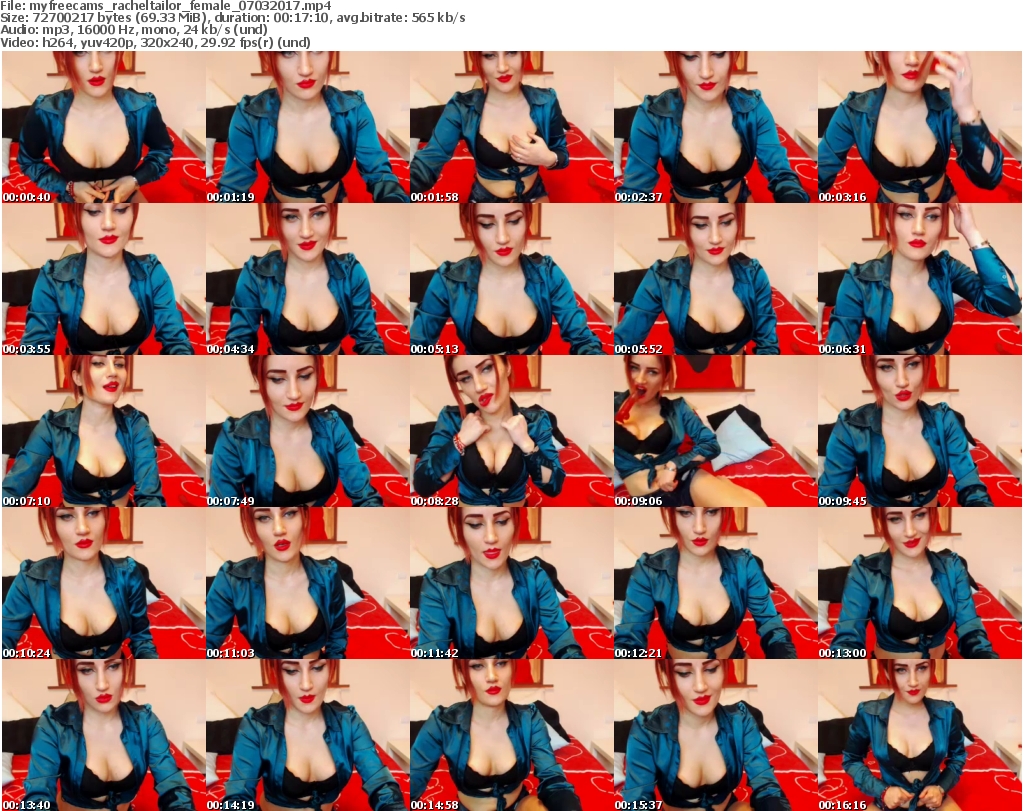Select the frame stamped 00:03:16

920,127
